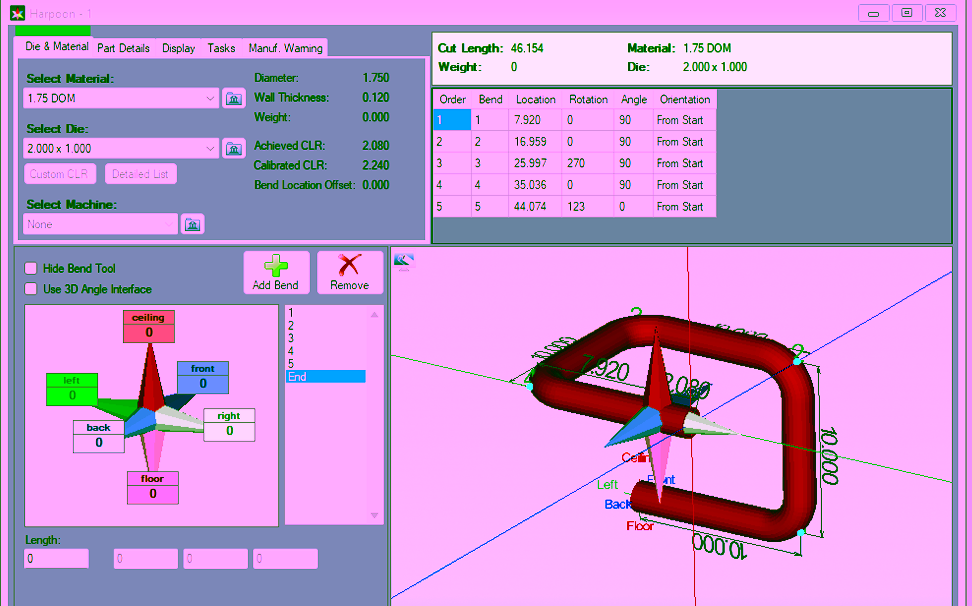Click the ceiling value box

click(x=149, y=333)
